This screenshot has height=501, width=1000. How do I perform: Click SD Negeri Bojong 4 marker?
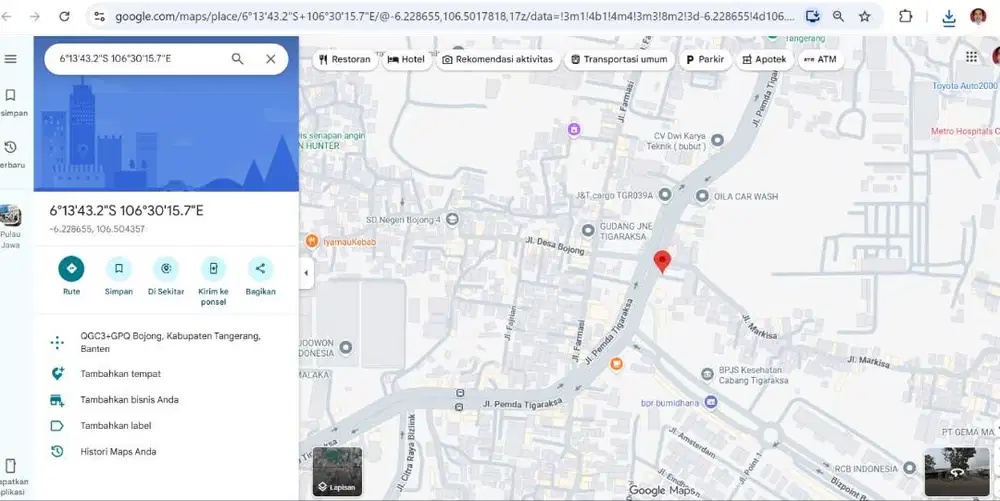(452, 219)
